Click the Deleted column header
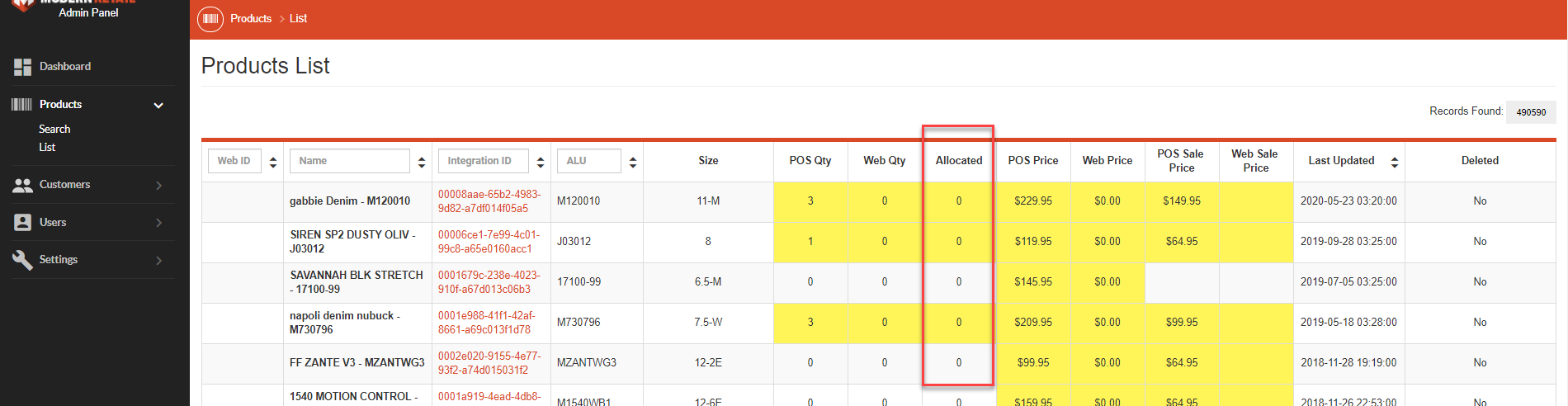The width and height of the screenshot is (1568, 406). [x=1480, y=161]
